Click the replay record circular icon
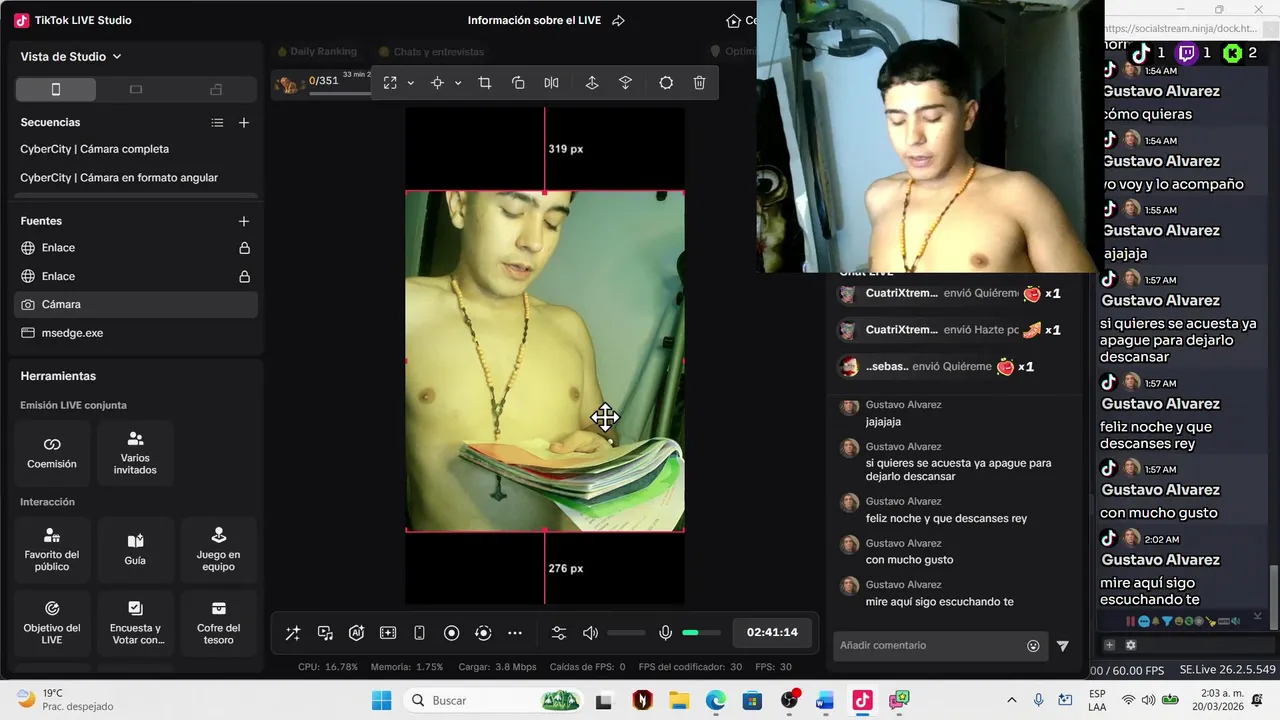The height and width of the screenshot is (720, 1280). (x=483, y=633)
